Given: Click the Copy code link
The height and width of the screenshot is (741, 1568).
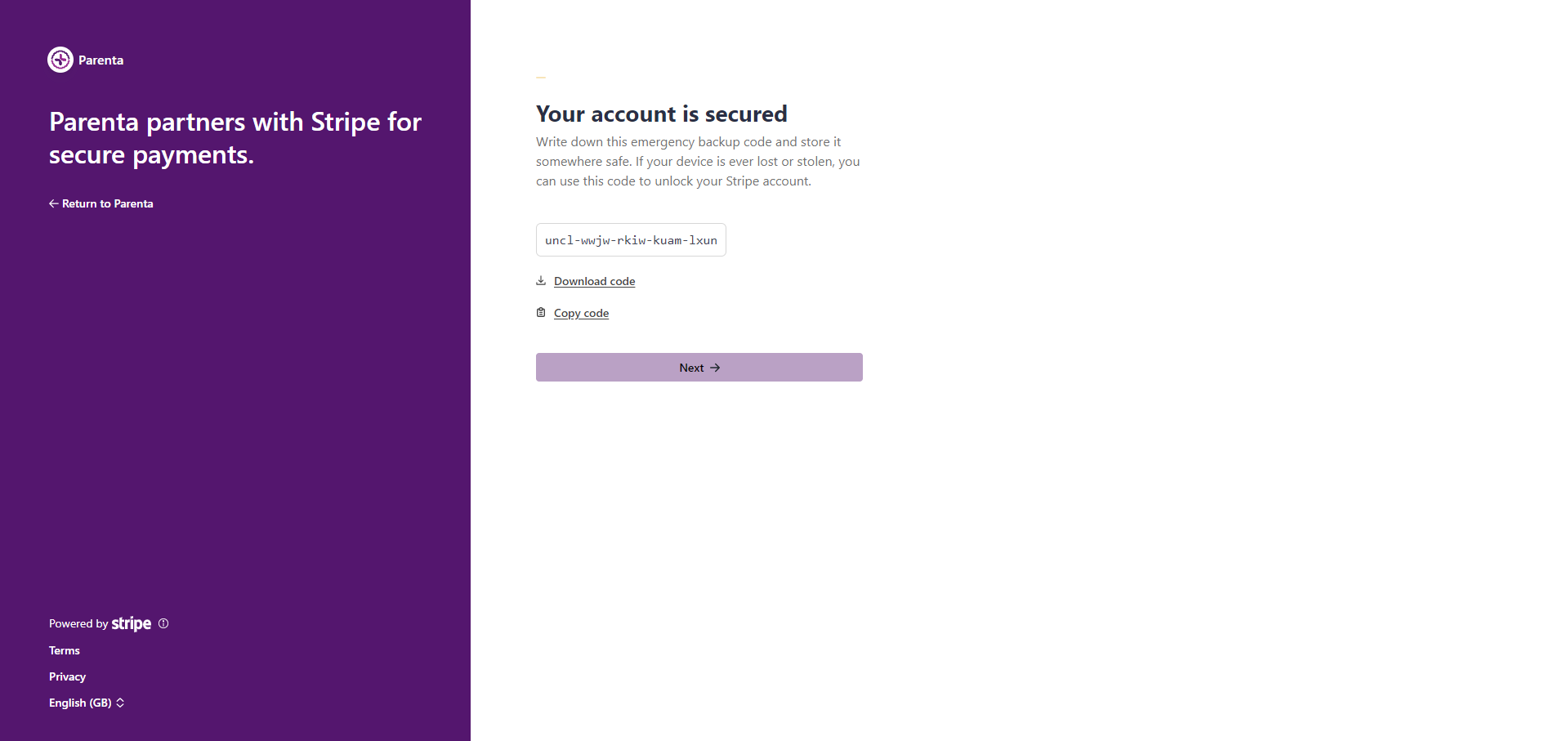Looking at the screenshot, I should [x=581, y=313].
